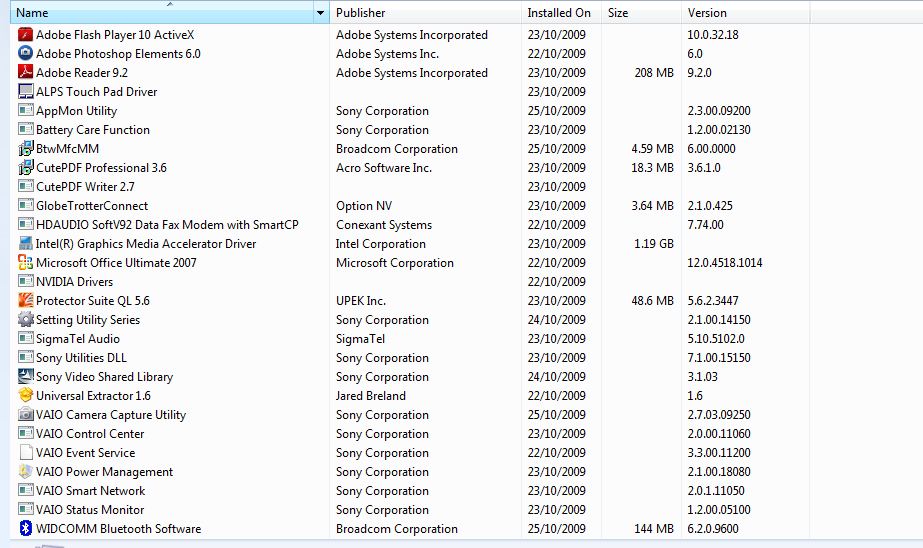Screen dimensions: 923x548
Task: Click the version 12.0.4518.1014 cell
Action: pos(725,263)
